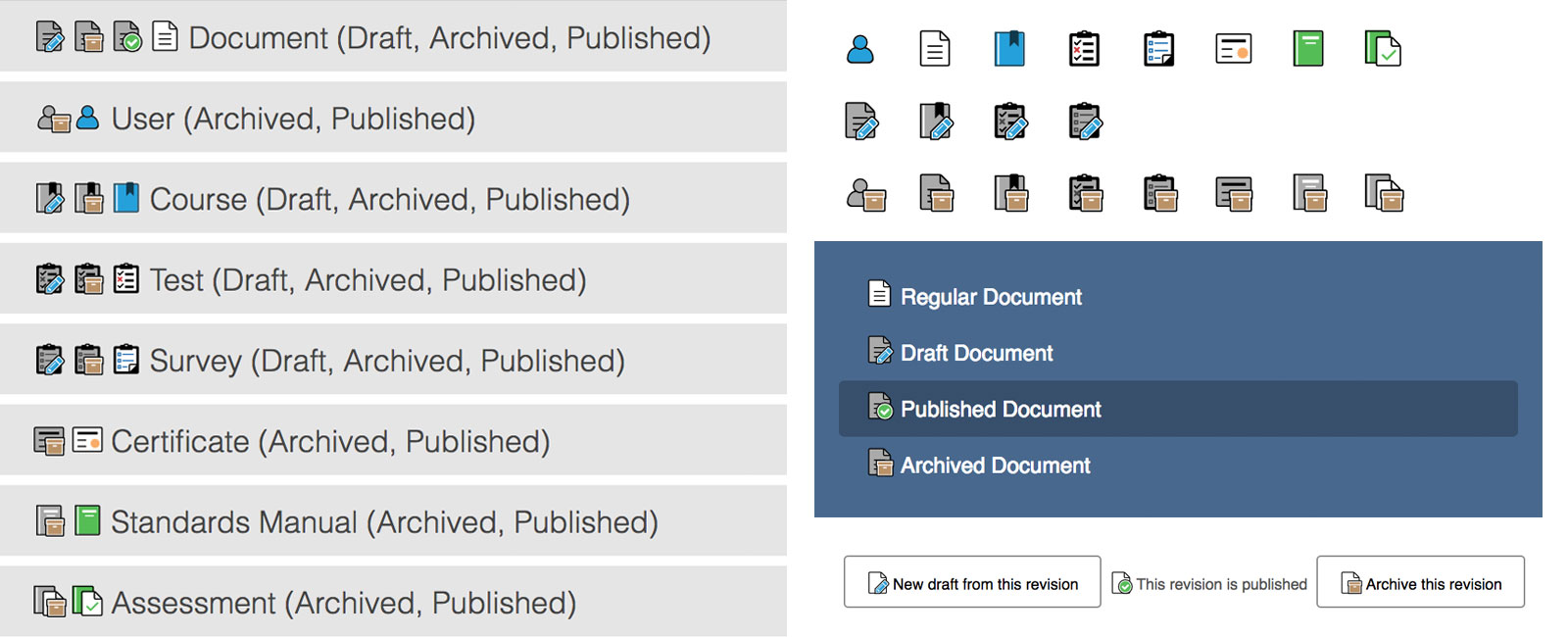
Task: Click the plain document icon in top row
Action: point(935,49)
